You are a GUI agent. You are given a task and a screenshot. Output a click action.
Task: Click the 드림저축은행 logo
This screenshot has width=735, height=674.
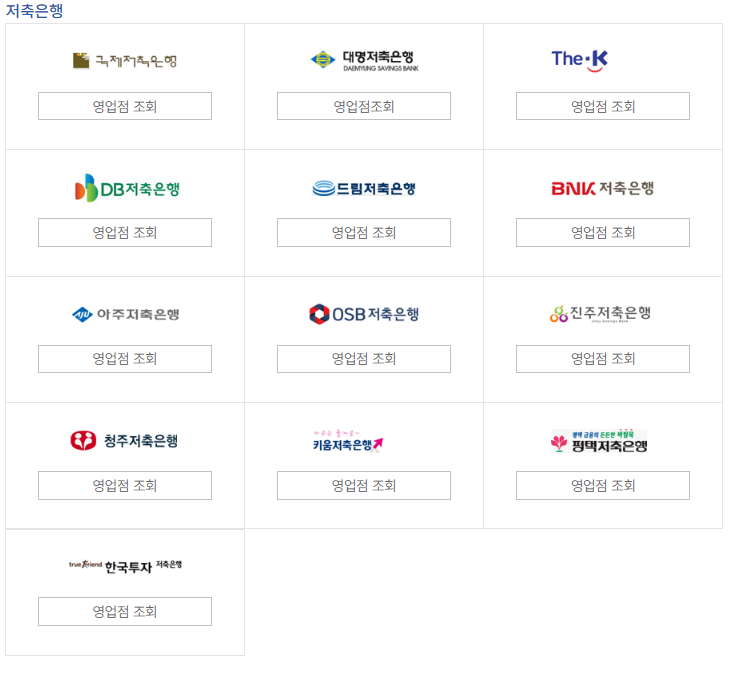pyautogui.click(x=364, y=188)
